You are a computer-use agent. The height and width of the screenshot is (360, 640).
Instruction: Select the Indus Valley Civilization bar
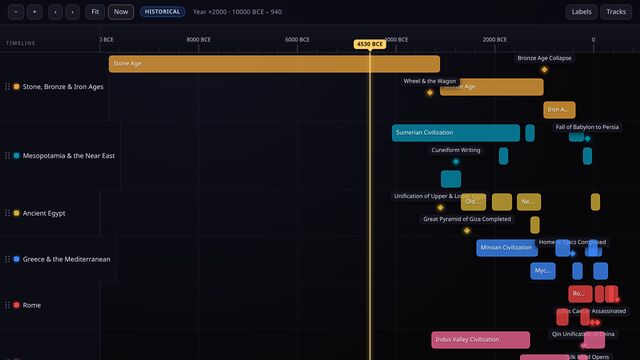click(x=480, y=340)
